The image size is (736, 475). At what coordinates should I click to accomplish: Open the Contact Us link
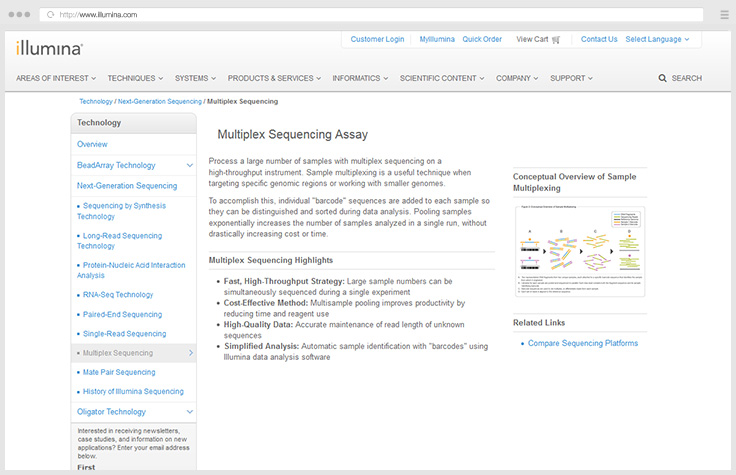point(599,39)
